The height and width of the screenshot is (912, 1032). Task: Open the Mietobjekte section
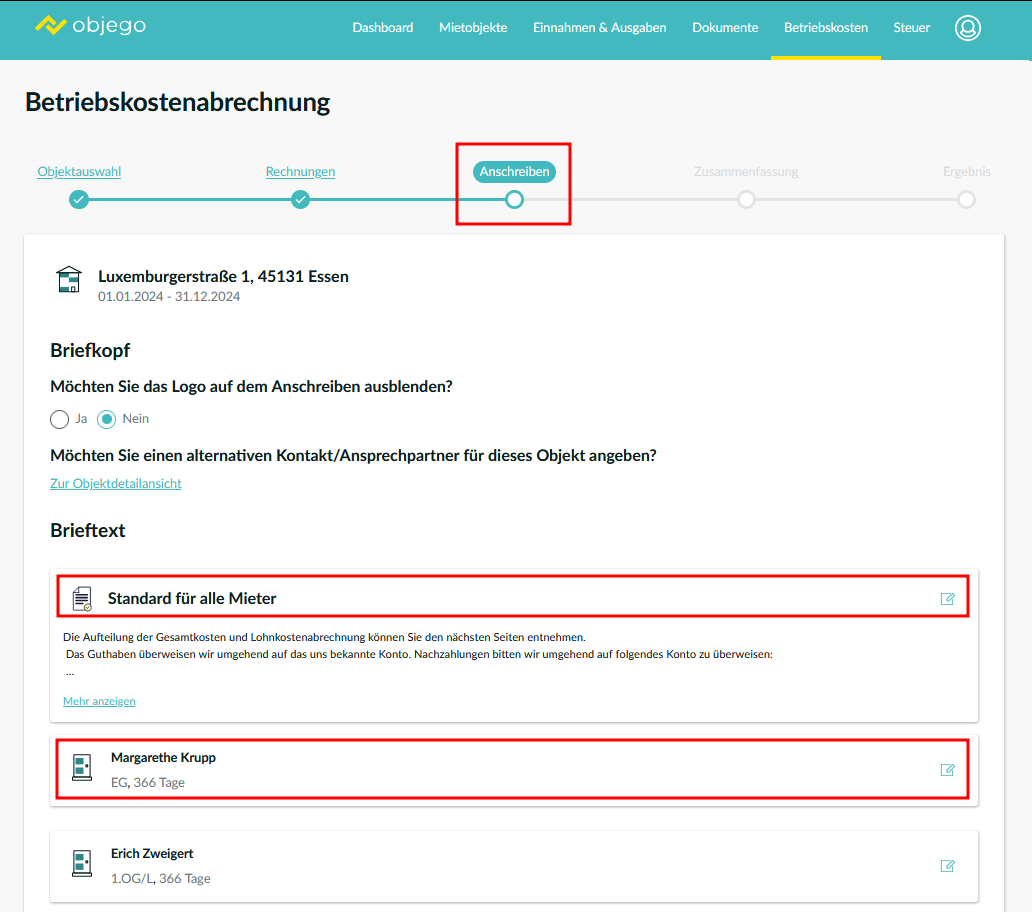coord(473,28)
